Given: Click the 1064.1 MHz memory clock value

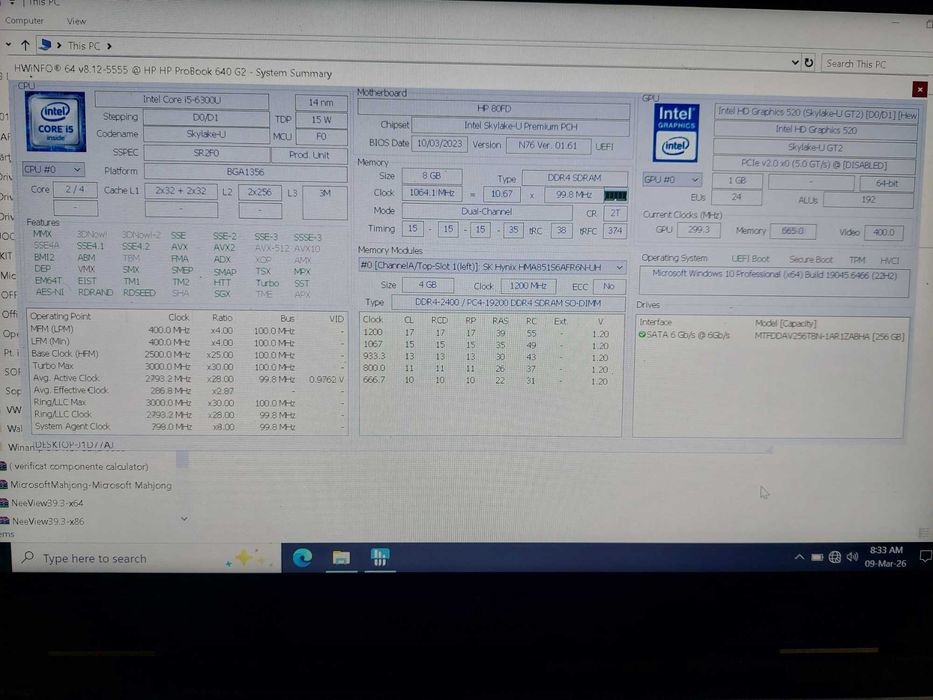Looking at the screenshot, I should [432, 193].
